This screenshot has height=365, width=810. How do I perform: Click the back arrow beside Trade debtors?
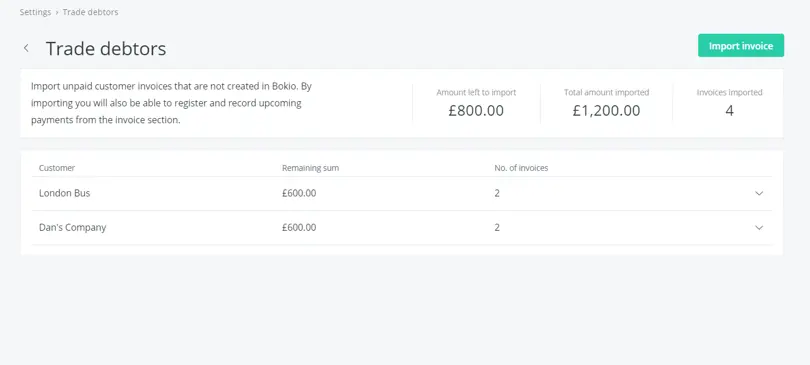pyautogui.click(x=26, y=48)
